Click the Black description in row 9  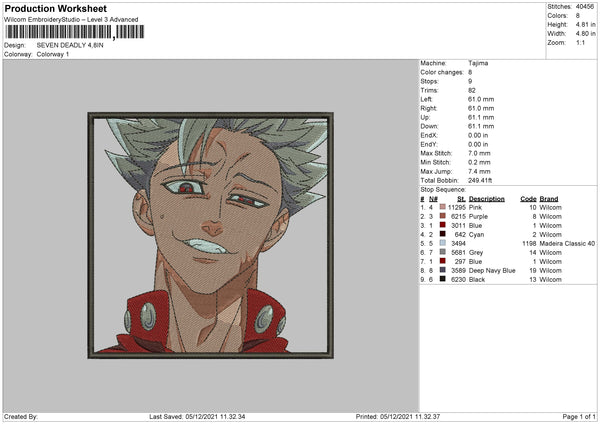[x=477, y=279]
